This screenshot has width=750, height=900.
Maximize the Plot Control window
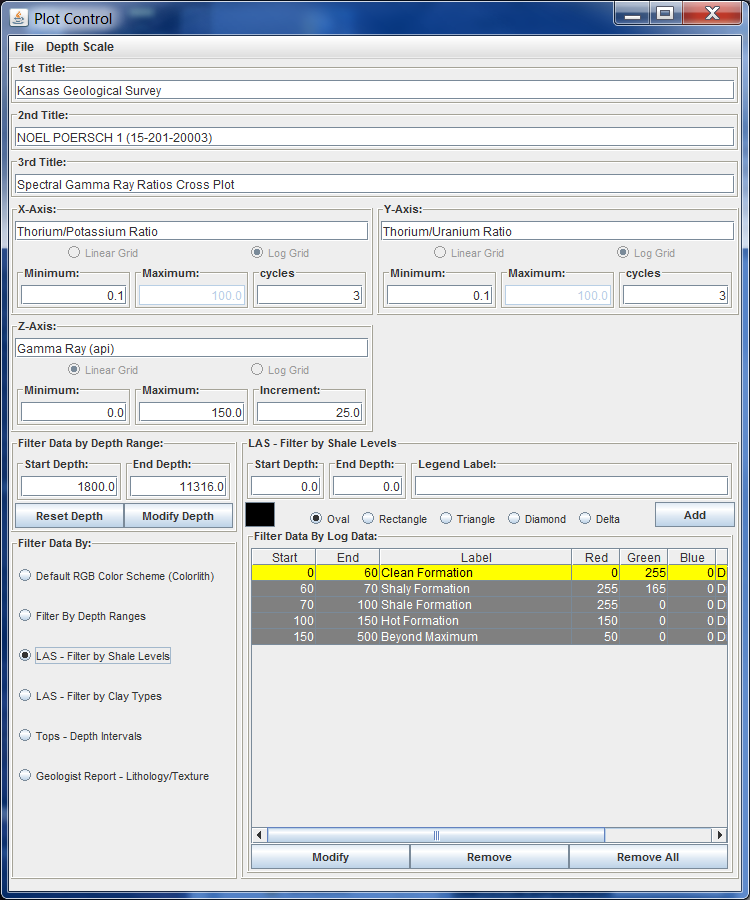(x=665, y=13)
